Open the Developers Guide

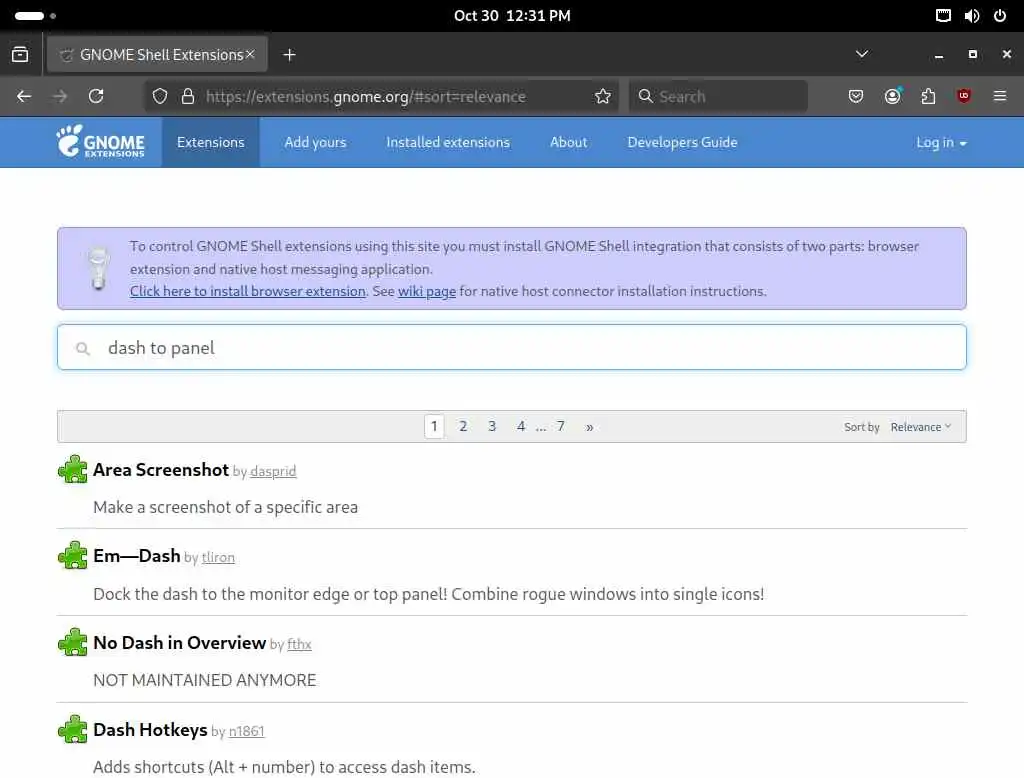click(682, 142)
